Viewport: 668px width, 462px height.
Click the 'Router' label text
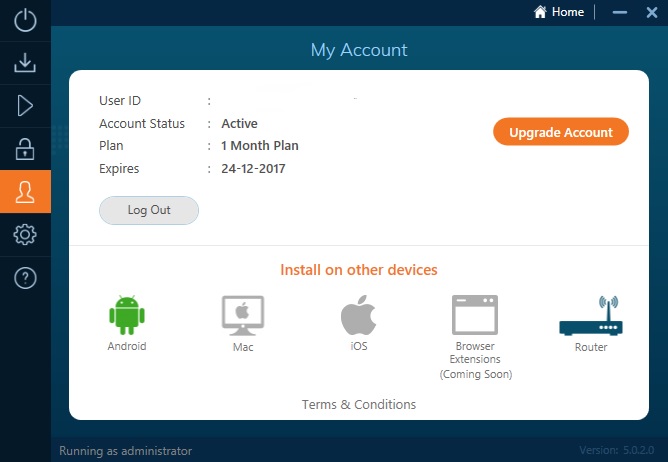tap(591, 347)
